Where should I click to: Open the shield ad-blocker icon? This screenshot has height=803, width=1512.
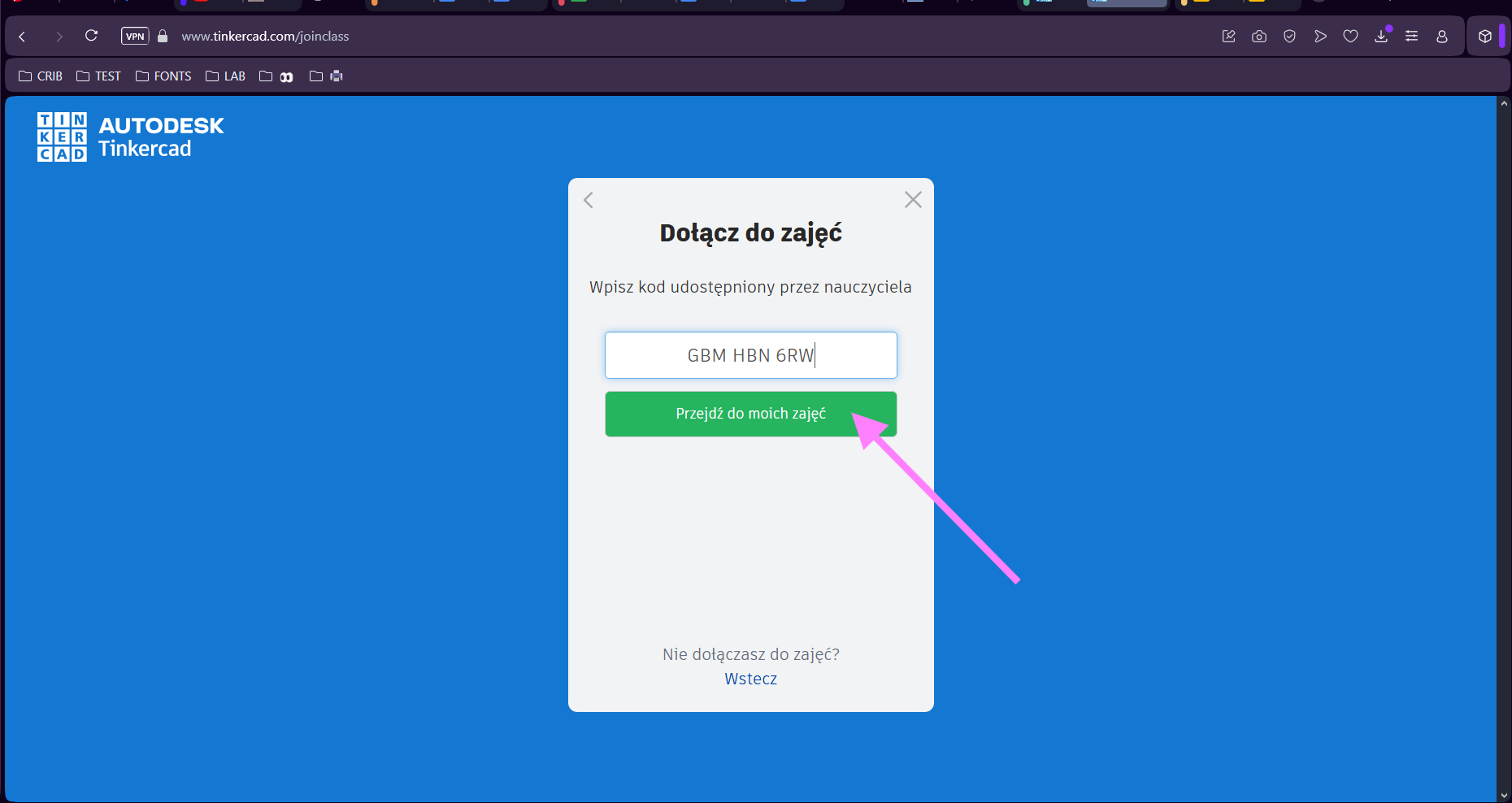tap(1289, 37)
